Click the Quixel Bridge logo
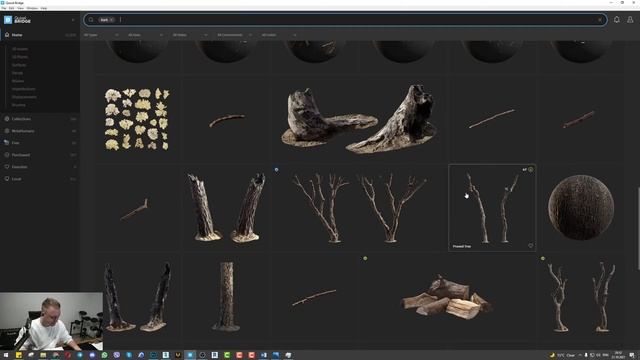The height and width of the screenshot is (360, 640). pos(17,20)
